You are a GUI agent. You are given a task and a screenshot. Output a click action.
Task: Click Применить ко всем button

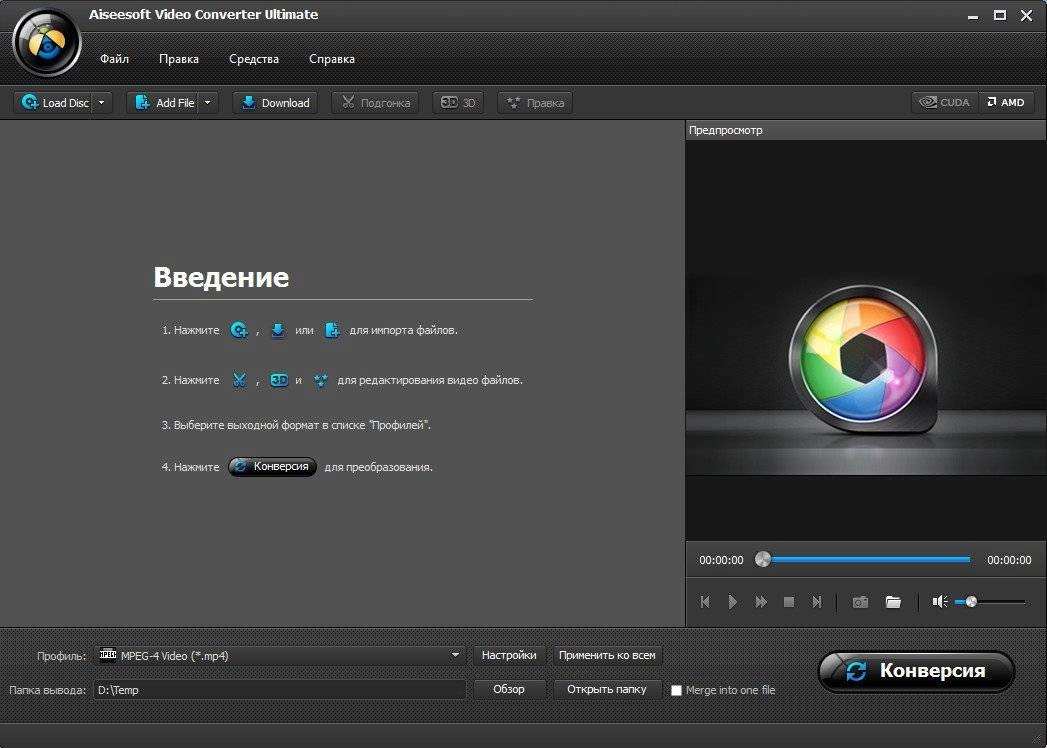(607, 655)
